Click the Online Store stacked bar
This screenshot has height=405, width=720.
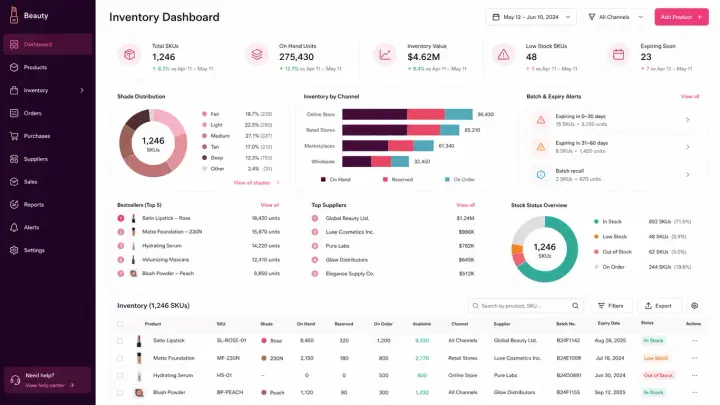(407, 114)
